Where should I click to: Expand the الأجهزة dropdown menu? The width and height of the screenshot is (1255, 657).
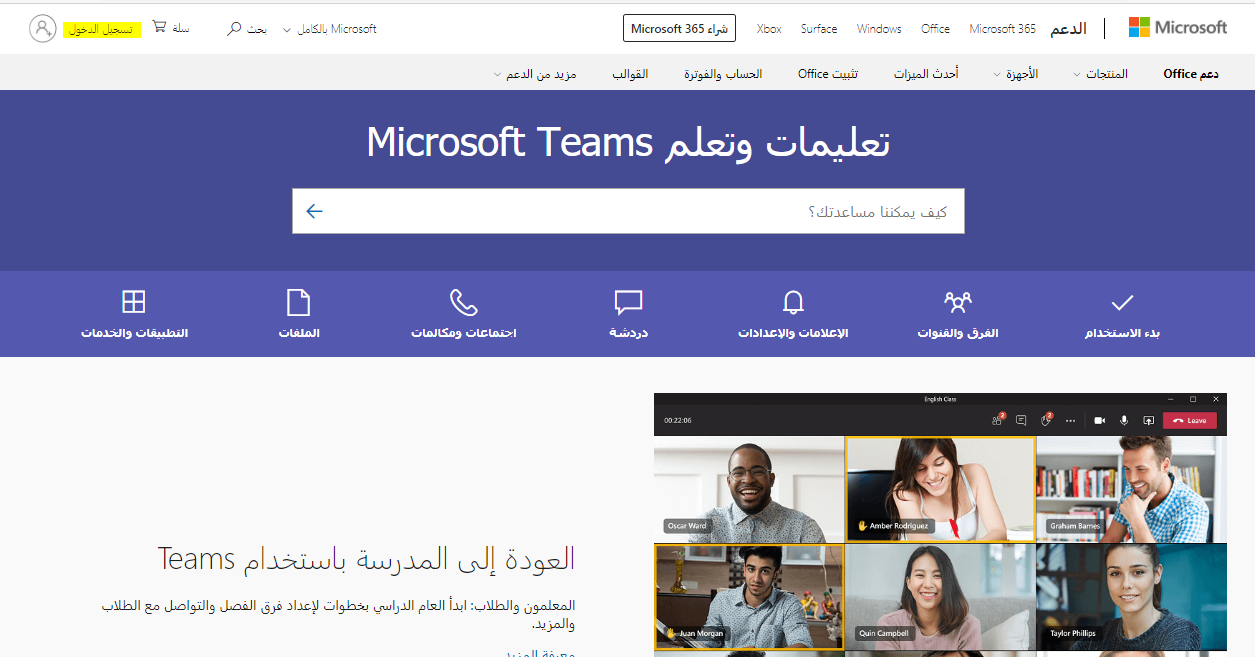tap(1015, 74)
